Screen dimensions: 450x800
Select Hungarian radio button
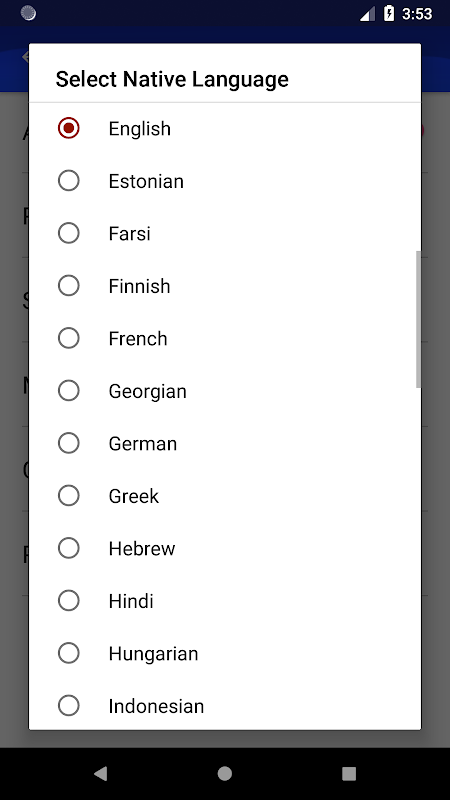[69, 654]
